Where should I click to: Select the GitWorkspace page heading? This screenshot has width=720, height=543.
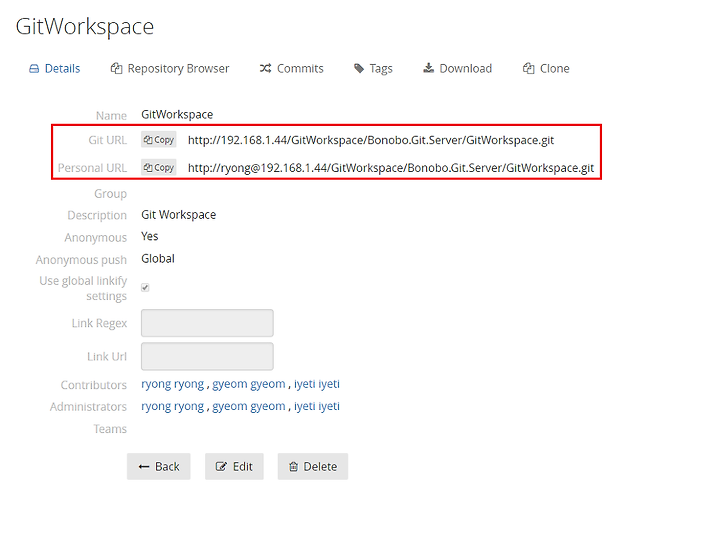[84, 27]
